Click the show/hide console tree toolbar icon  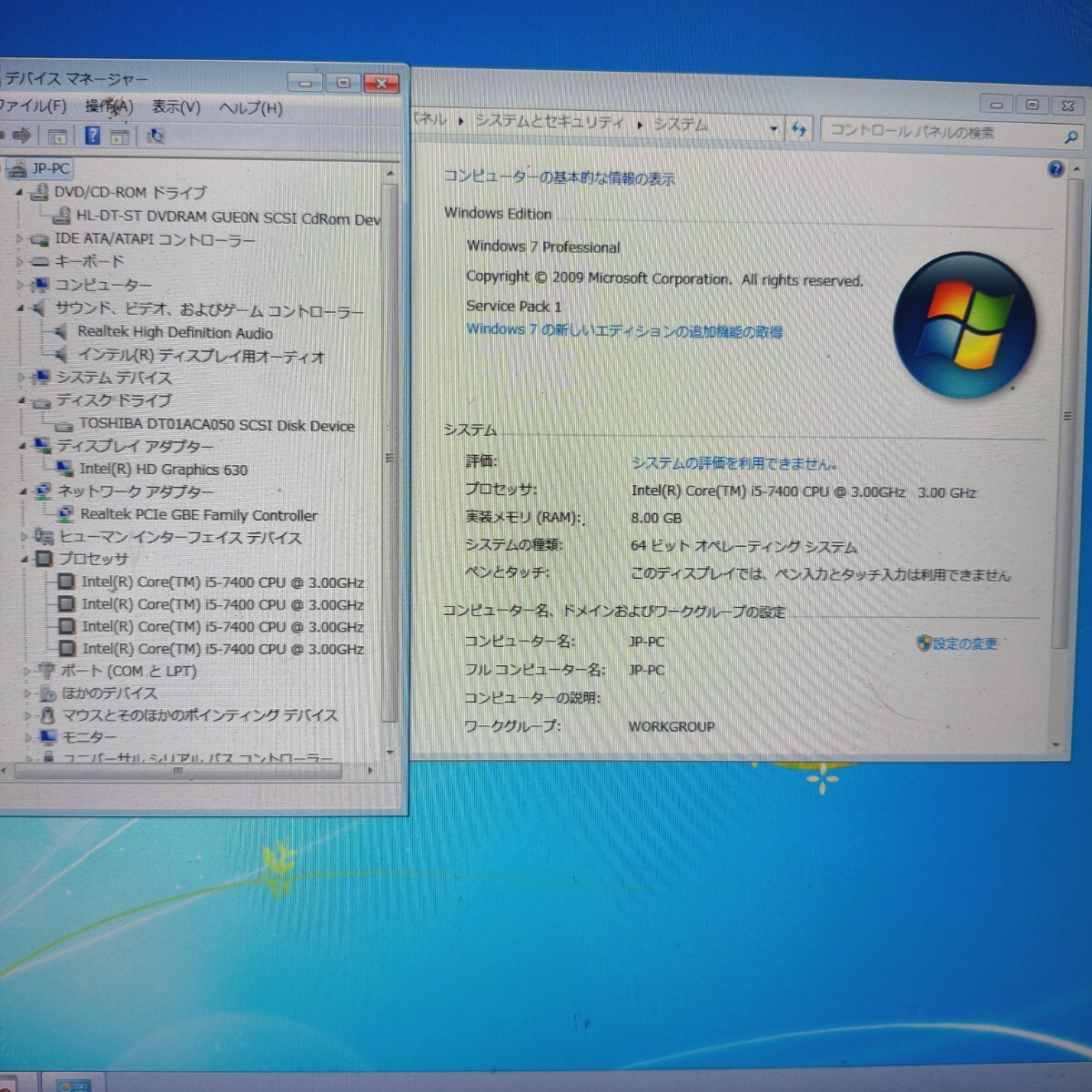pyautogui.click(x=57, y=137)
